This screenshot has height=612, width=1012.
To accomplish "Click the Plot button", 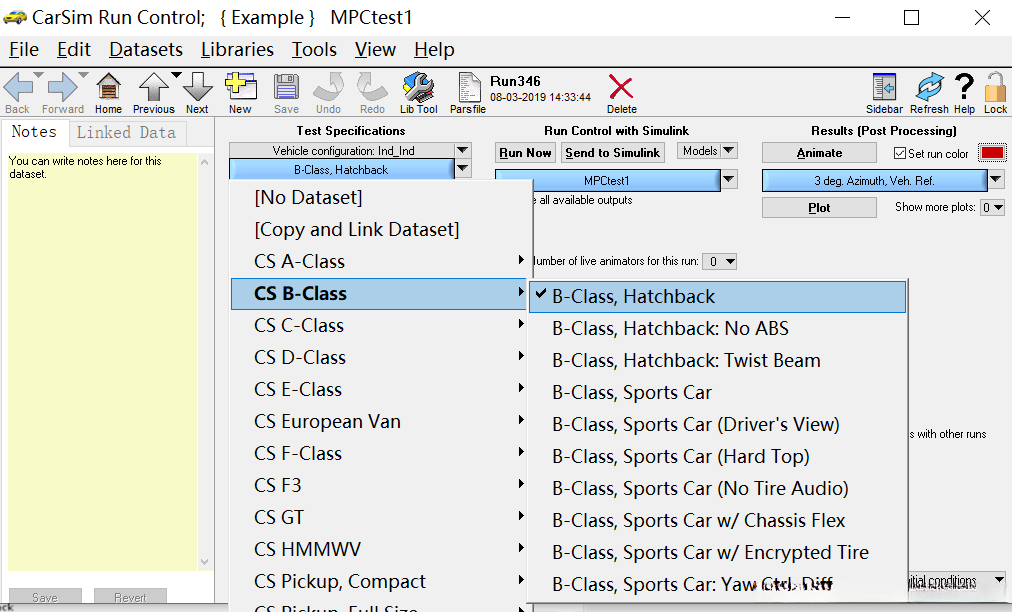I will 819,207.
